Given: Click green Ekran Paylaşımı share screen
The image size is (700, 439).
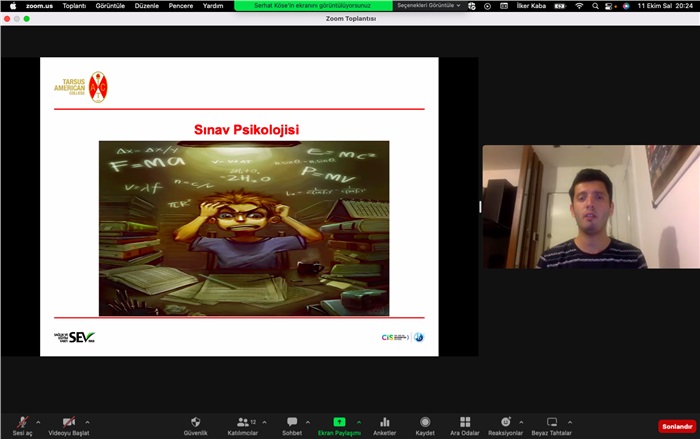Looking at the screenshot, I should [339, 426].
